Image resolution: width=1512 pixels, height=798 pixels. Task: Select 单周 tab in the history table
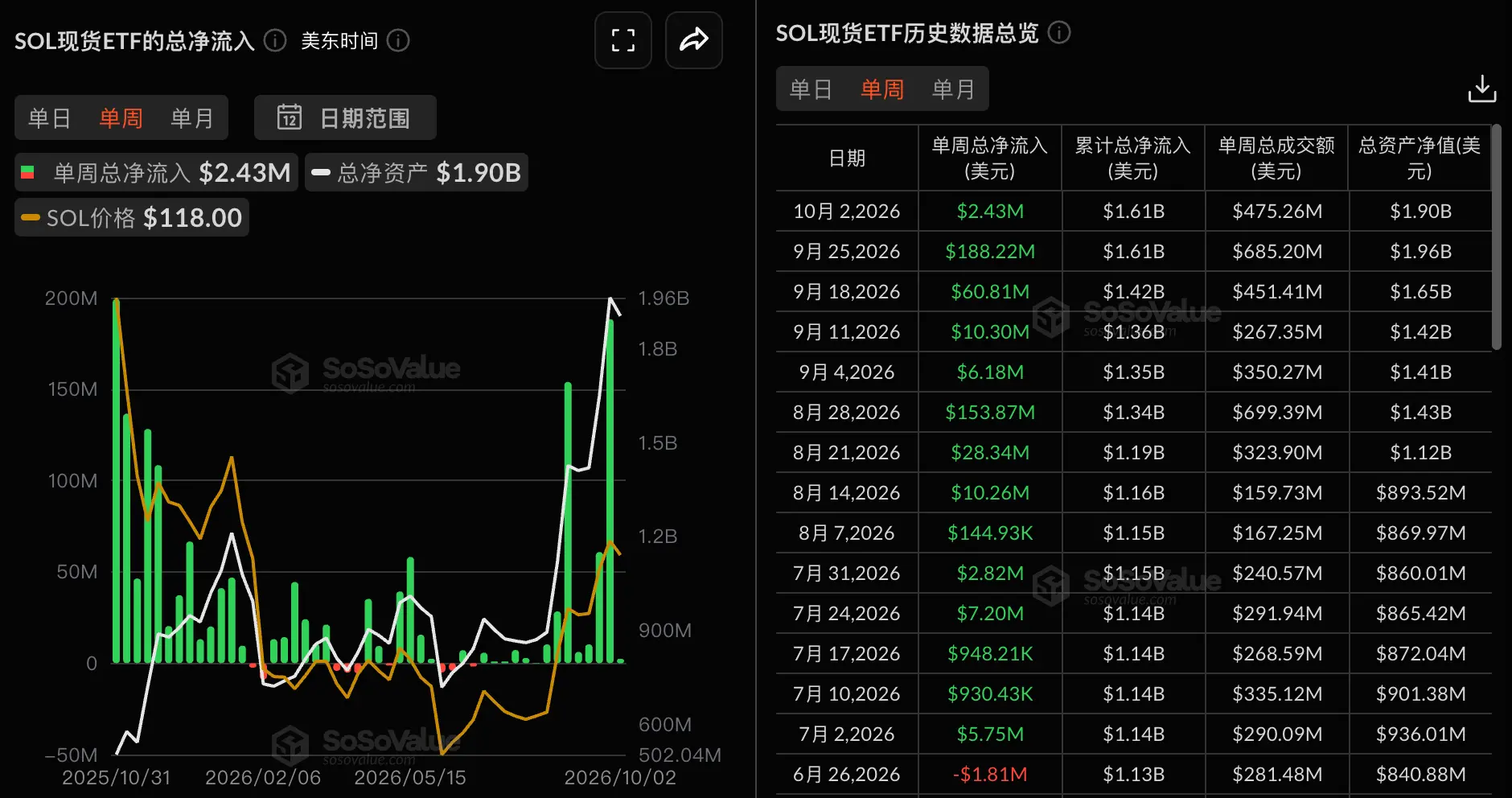coord(882,88)
